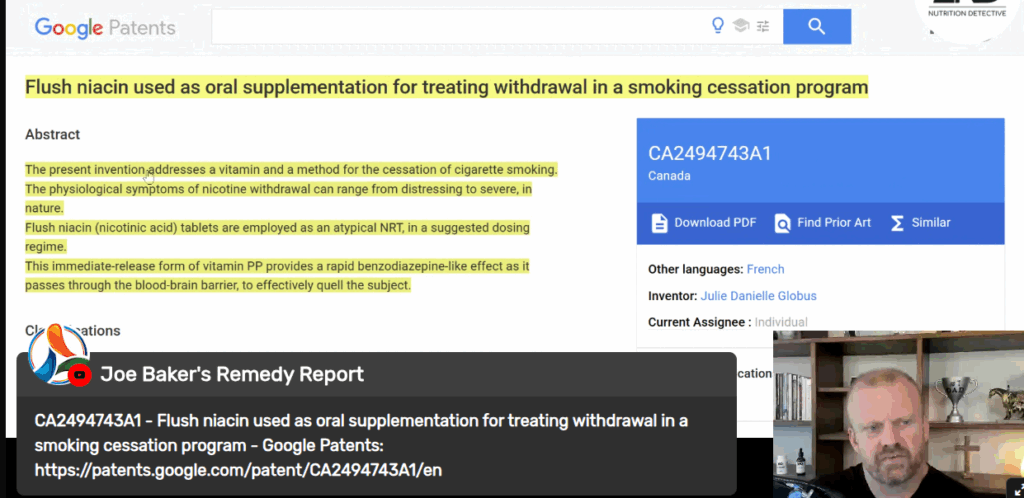Click the Download PDF document icon

tap(660, 223)
